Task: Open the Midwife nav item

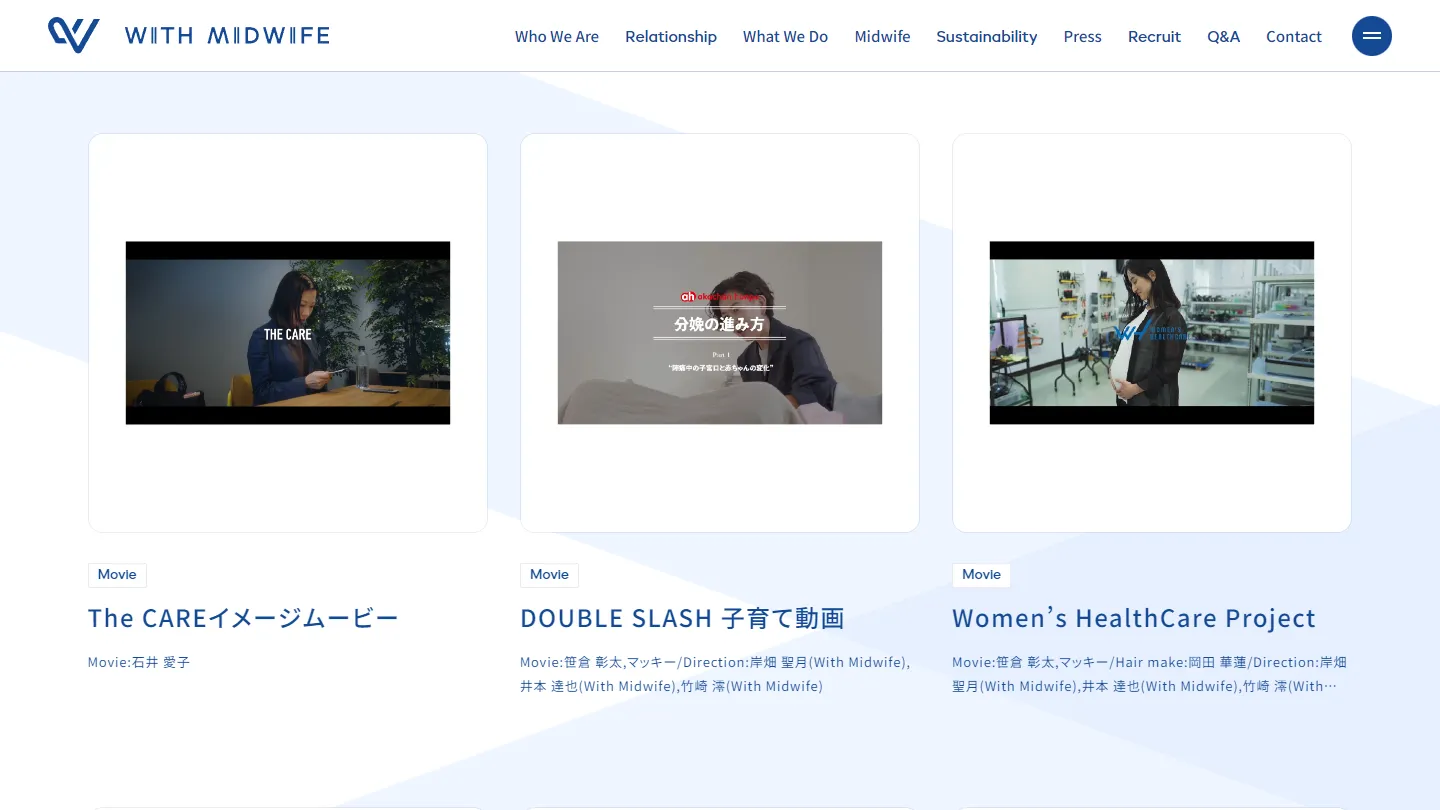Action: pos(882,37)
